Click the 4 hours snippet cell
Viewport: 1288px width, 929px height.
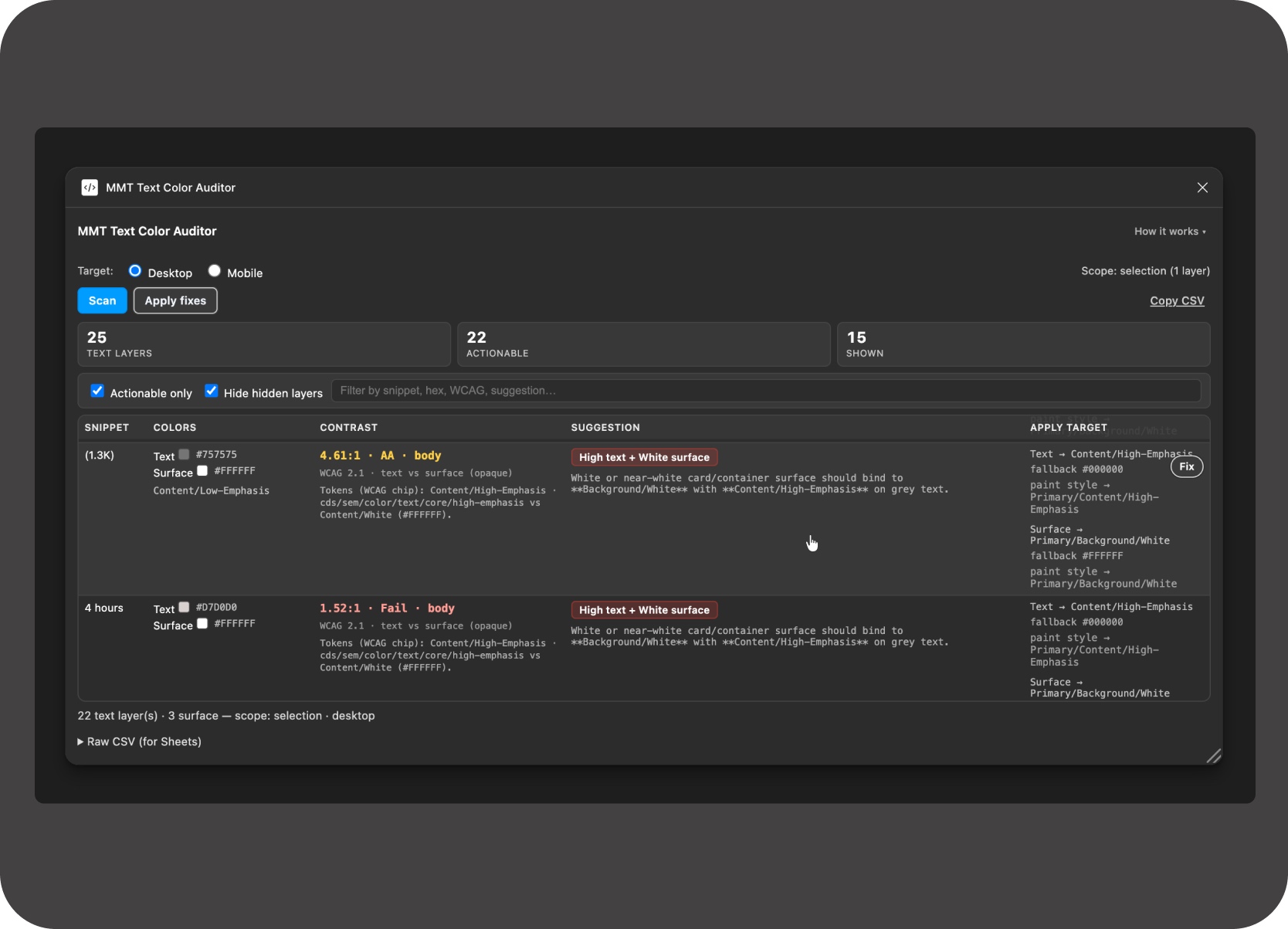tap(104, 608)
